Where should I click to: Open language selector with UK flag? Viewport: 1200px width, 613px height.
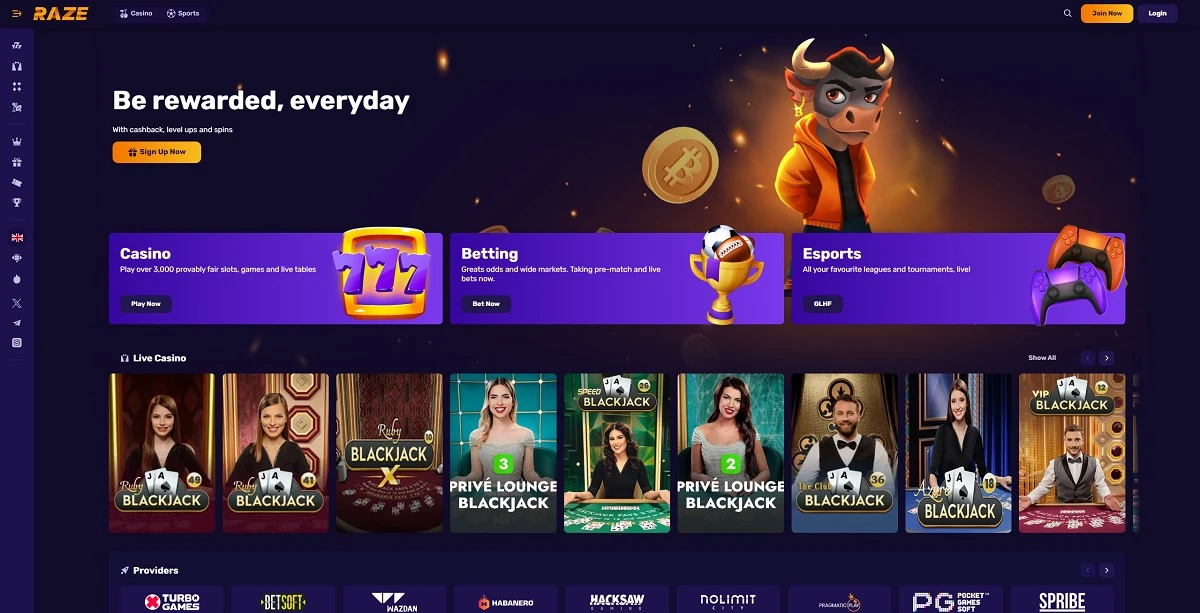pos(16,238)
